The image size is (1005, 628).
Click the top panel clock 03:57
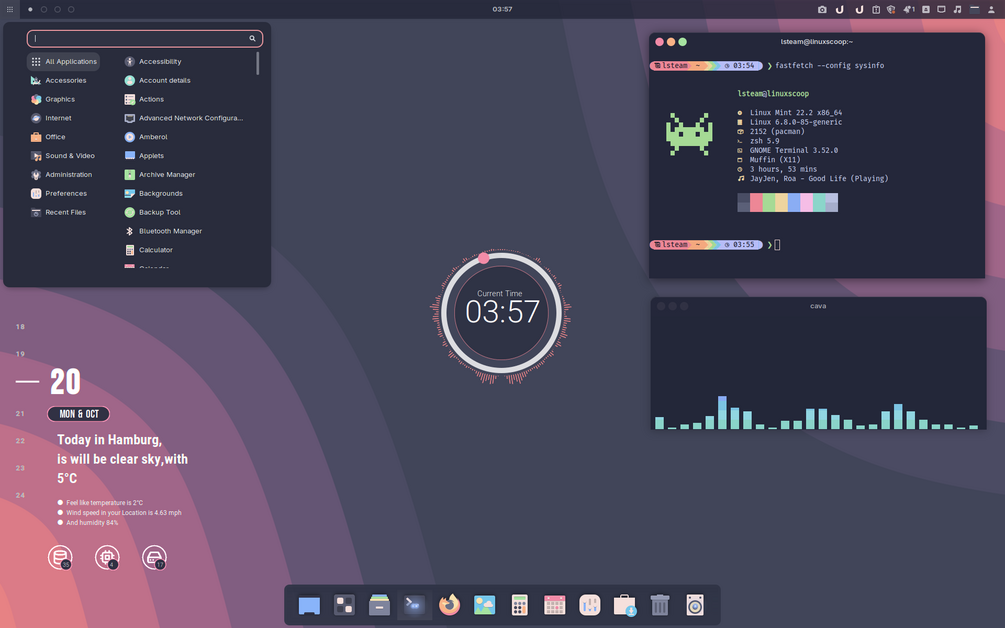[502, 10]
